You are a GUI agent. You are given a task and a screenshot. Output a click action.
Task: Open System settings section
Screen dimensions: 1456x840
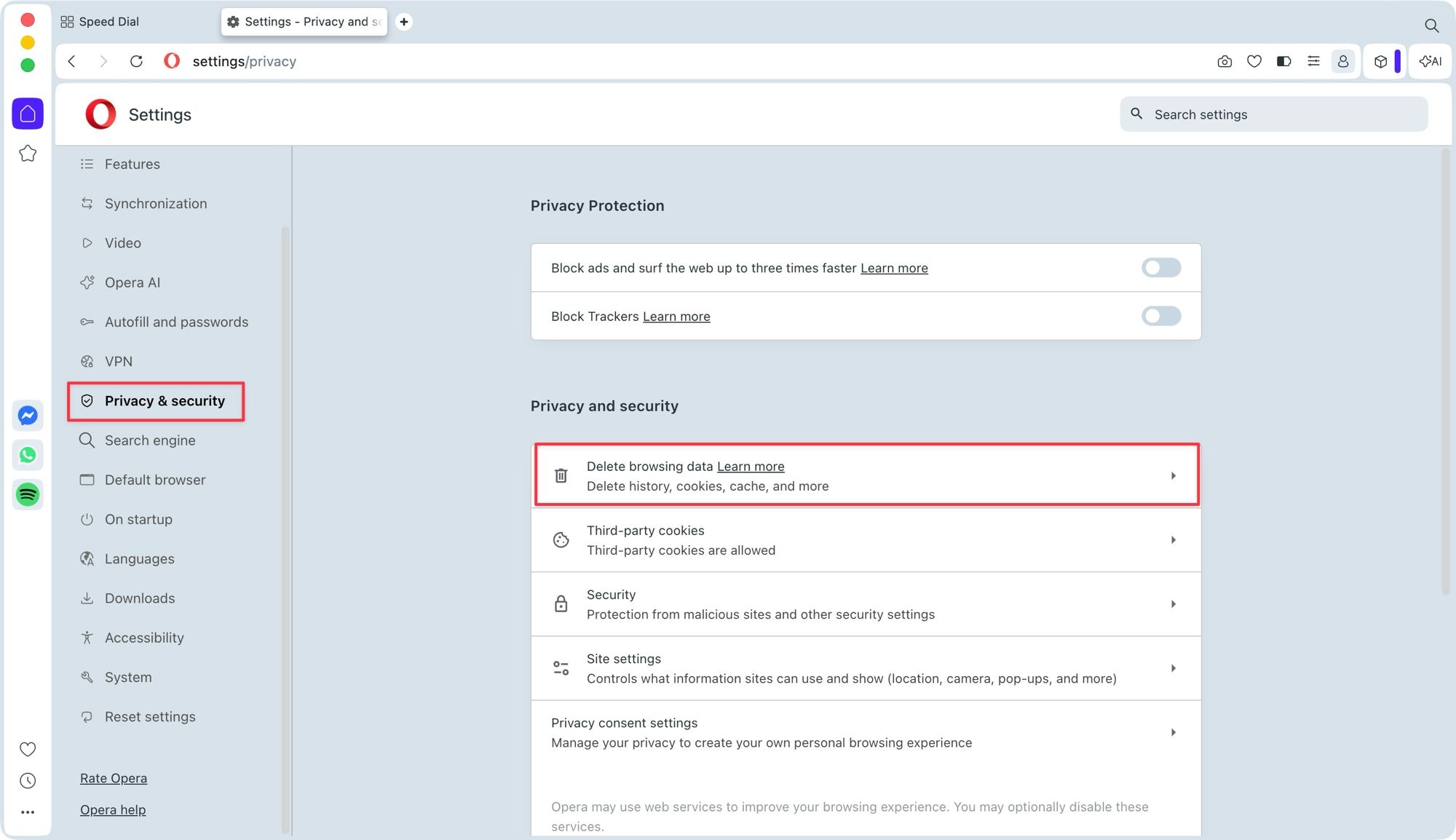pyautogui.click(x=127, y=677)
